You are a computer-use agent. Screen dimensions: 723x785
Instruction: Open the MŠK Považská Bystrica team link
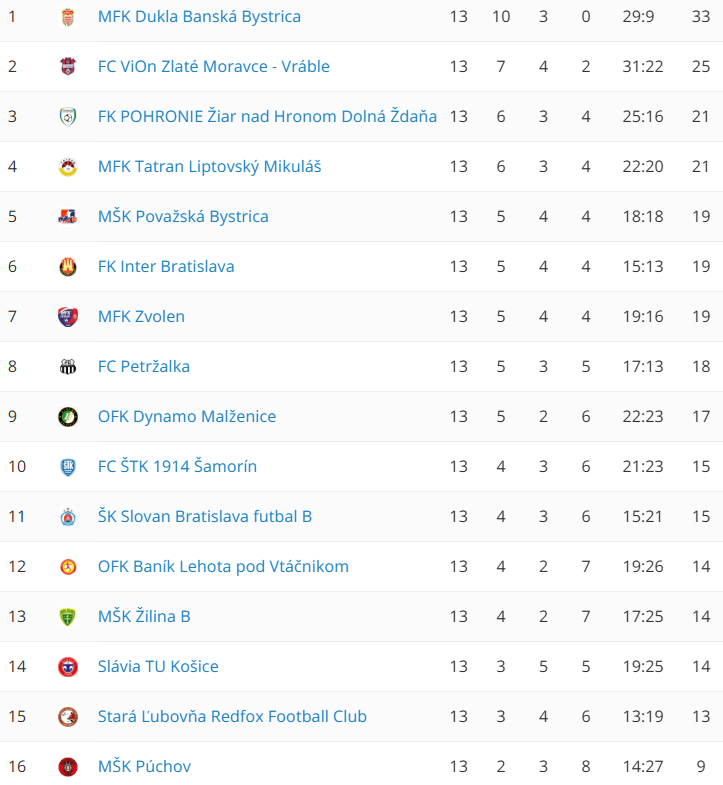point(183,216)
